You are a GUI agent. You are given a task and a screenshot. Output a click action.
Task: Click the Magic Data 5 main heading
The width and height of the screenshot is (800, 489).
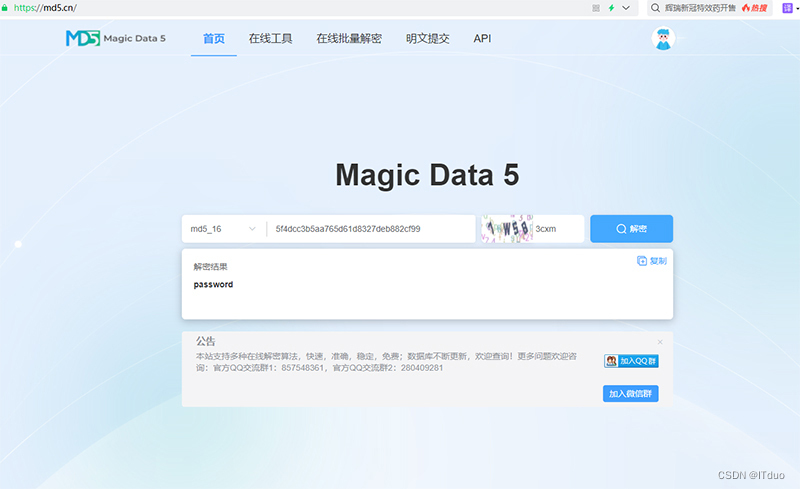[x=428, y=175]
